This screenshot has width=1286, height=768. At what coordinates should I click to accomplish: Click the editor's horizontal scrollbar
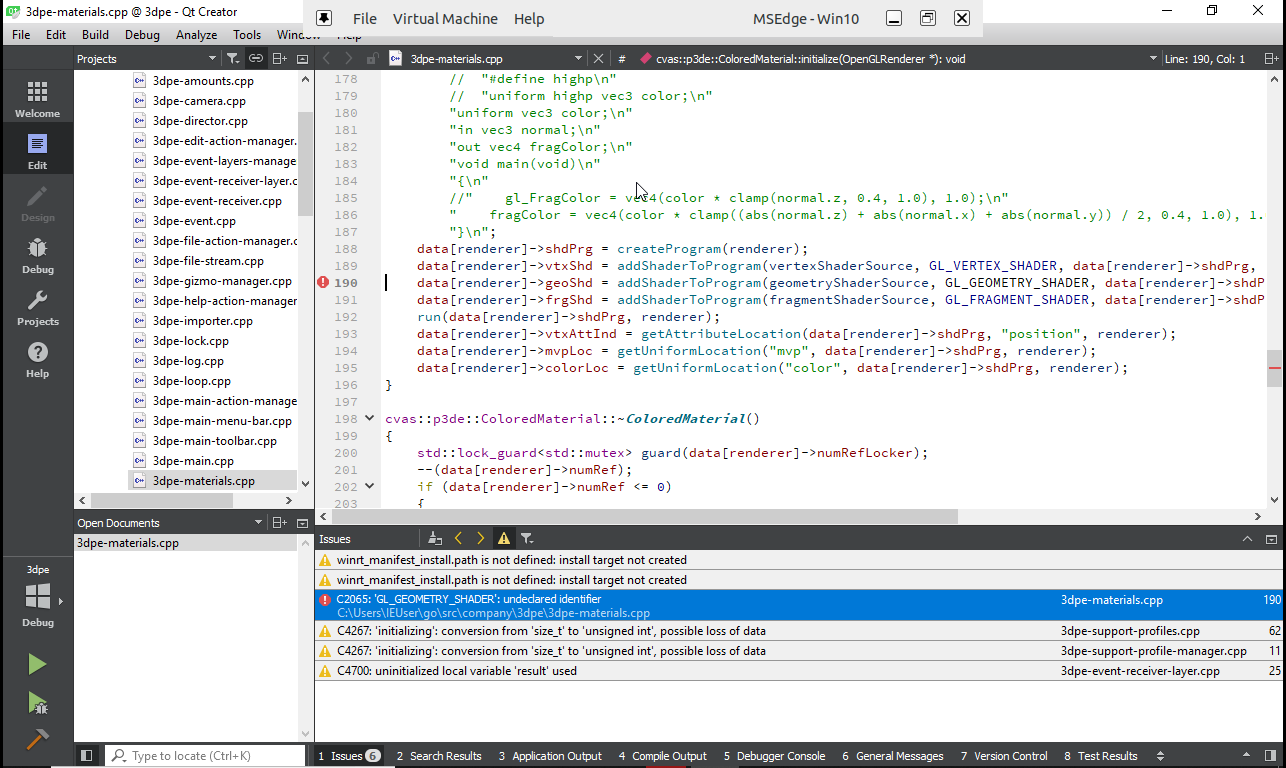pos(640,517)
